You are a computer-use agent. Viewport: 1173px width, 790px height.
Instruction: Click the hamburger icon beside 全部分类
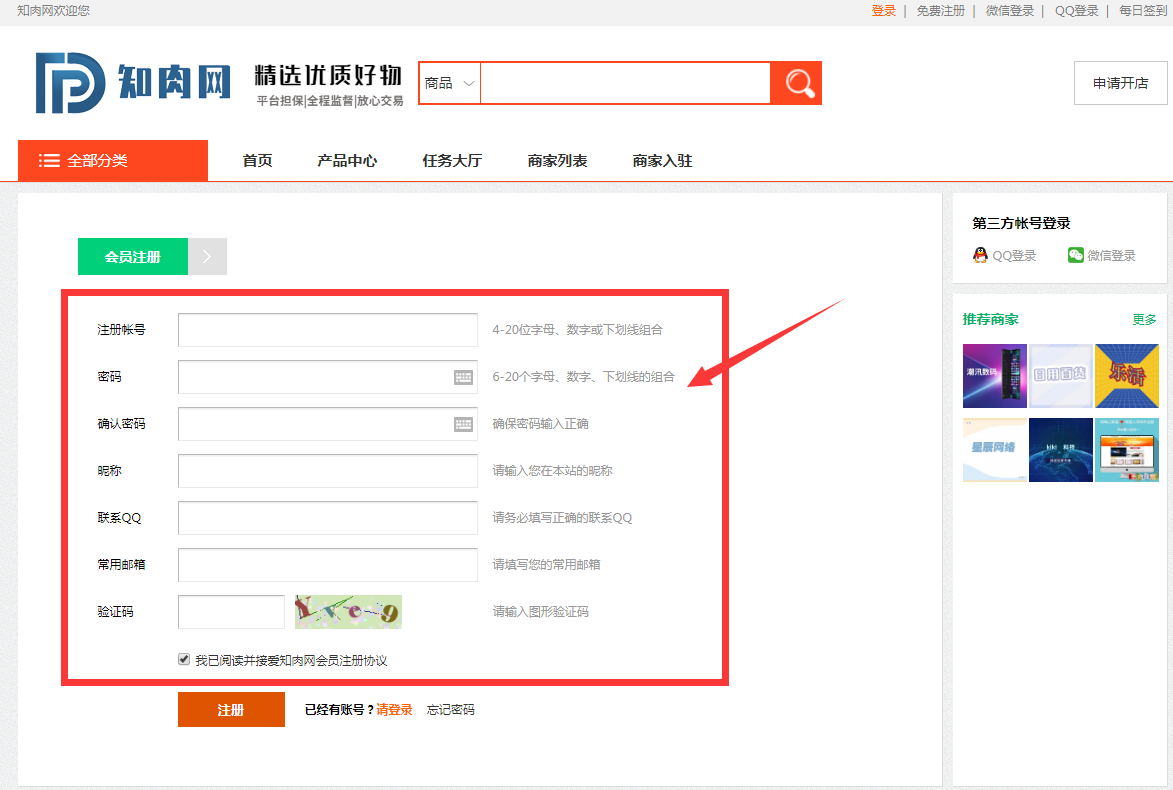[x=49, y=161]
